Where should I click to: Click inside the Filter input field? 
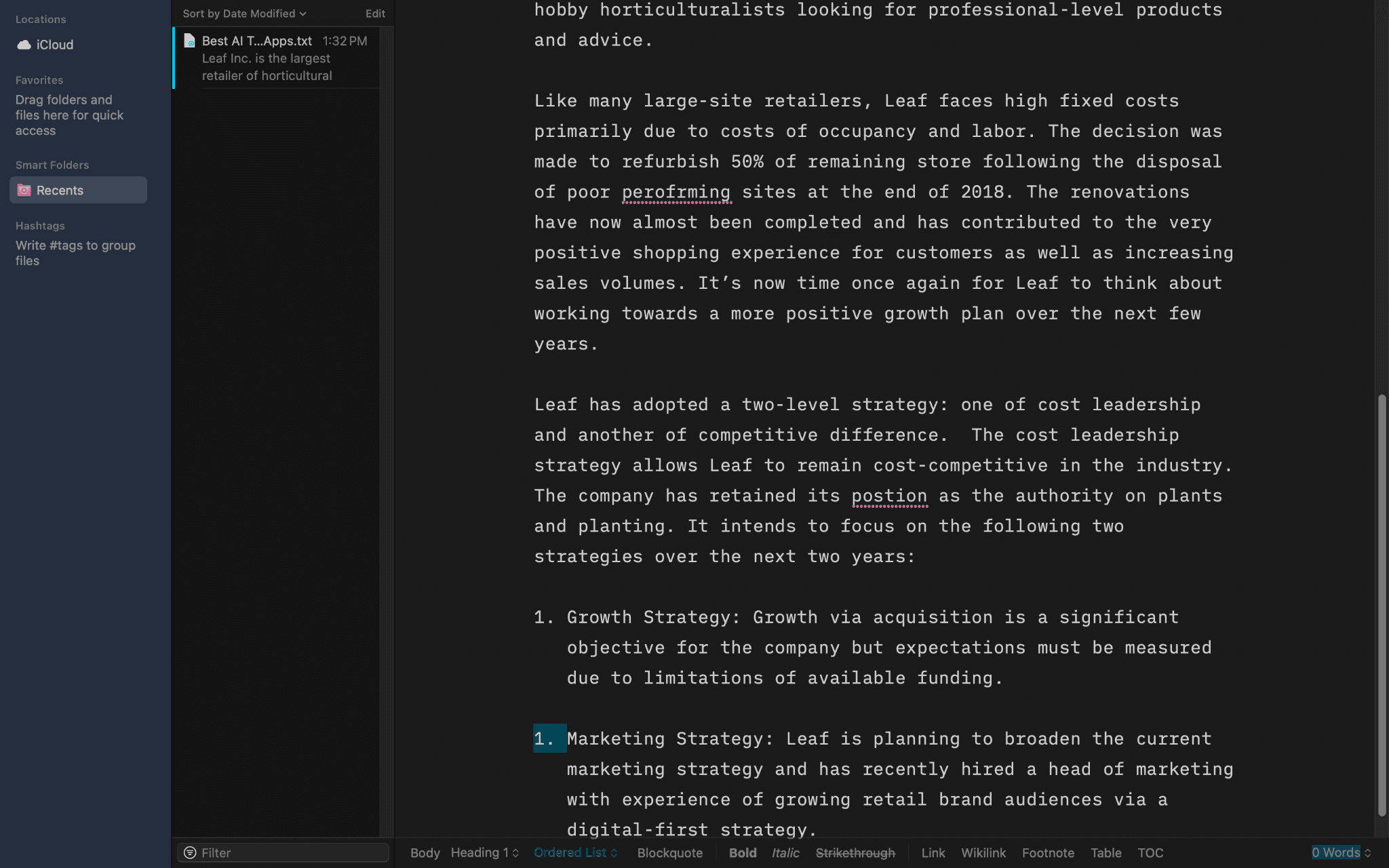[285, 852]
